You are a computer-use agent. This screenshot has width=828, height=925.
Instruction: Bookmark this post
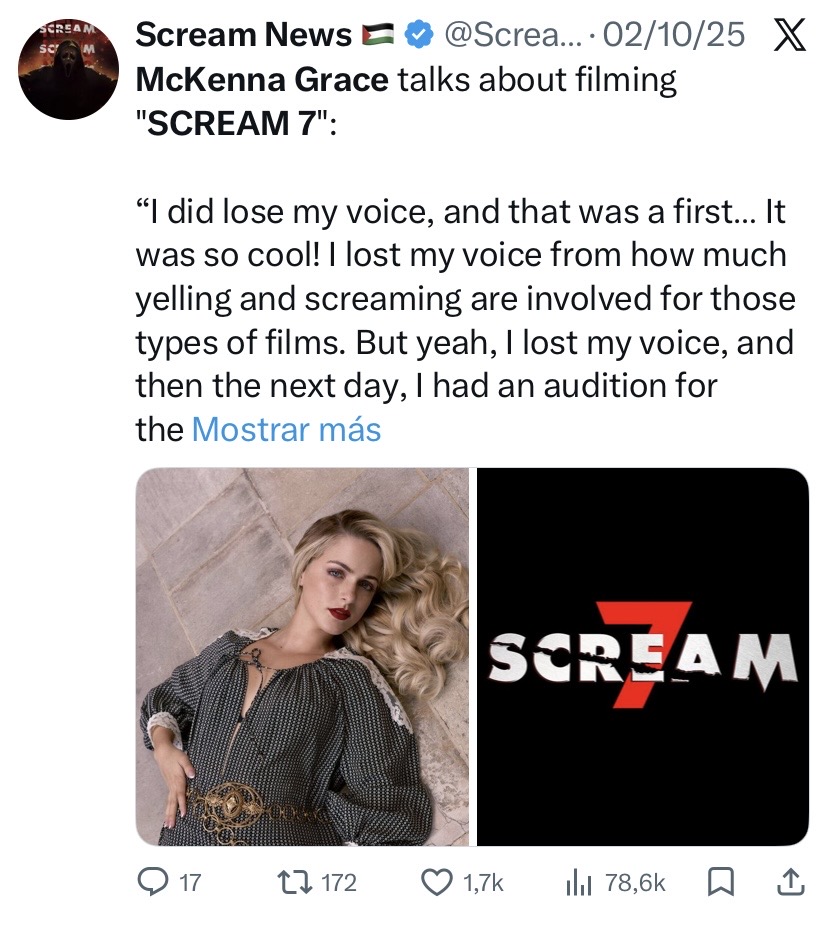click(719, 883)
